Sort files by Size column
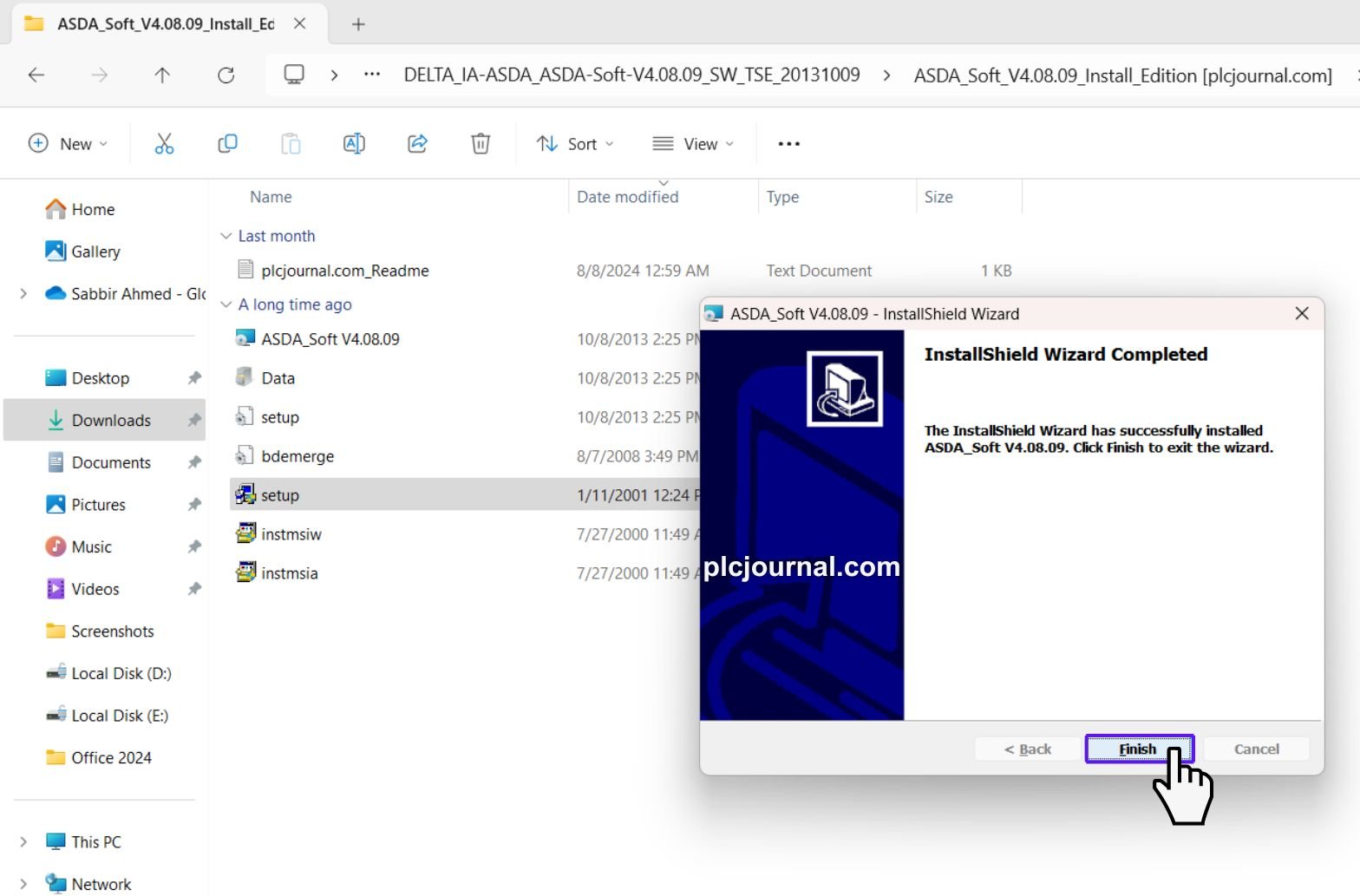 click(938, 197)
